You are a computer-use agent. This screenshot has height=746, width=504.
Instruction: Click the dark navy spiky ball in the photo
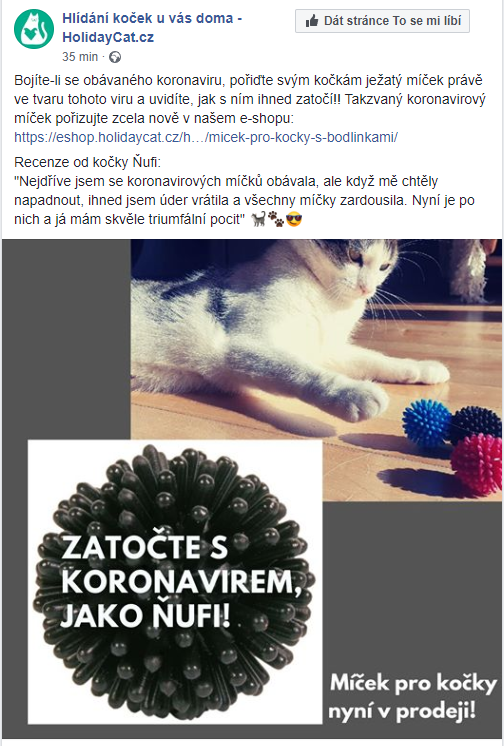(x=477, y=422)
